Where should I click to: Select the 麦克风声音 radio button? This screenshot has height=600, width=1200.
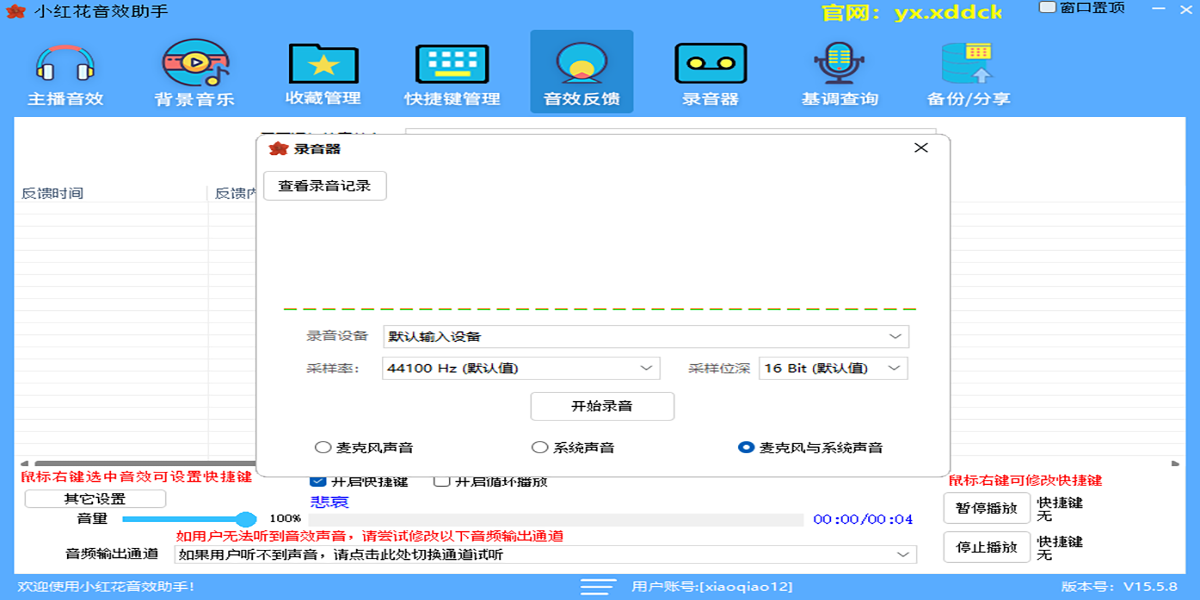point(322,448)
